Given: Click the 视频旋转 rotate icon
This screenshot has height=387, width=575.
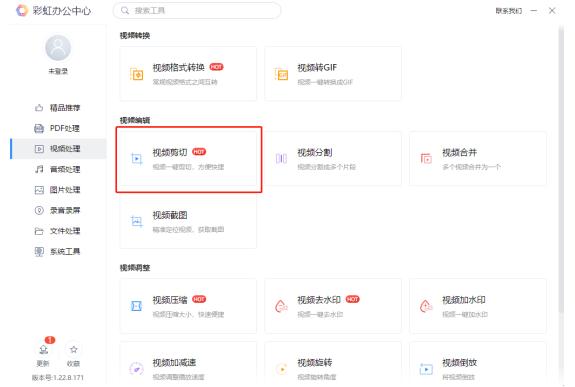Looking at the screenshot, I should (282, 369).
